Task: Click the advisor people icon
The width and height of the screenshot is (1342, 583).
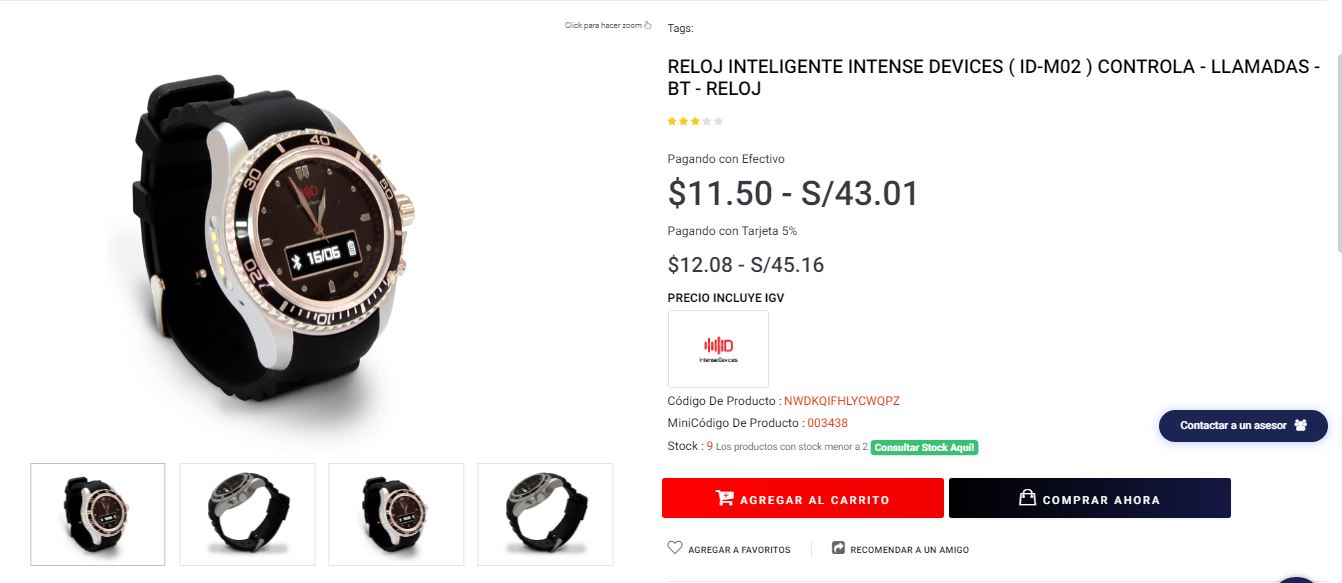Action: click(x=1300, y=425)
